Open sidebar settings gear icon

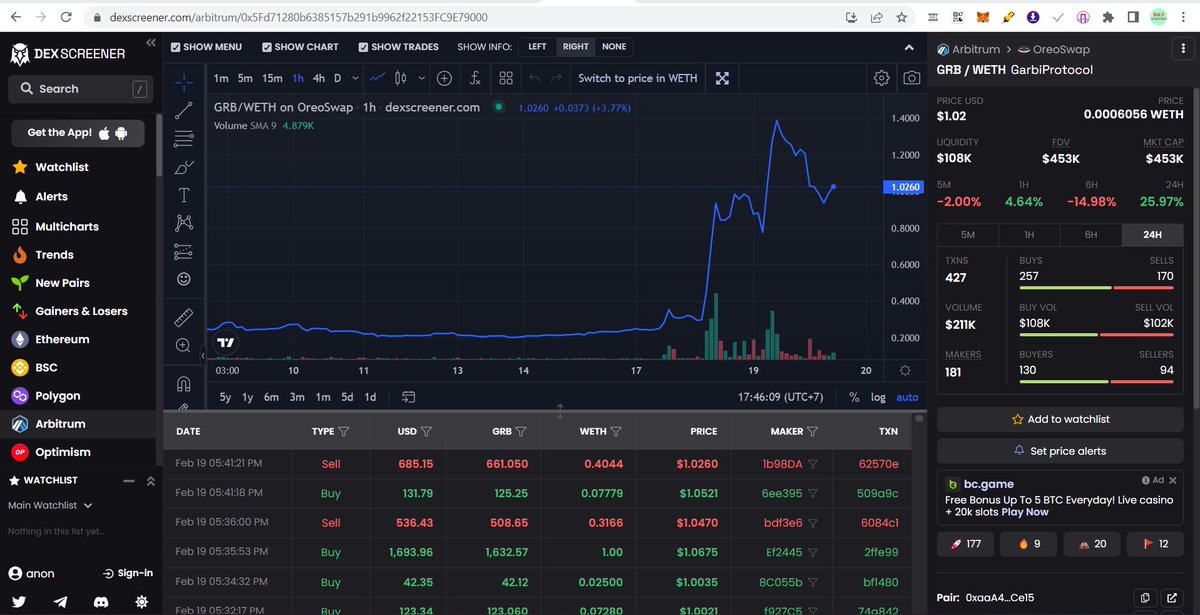[141, 601]
